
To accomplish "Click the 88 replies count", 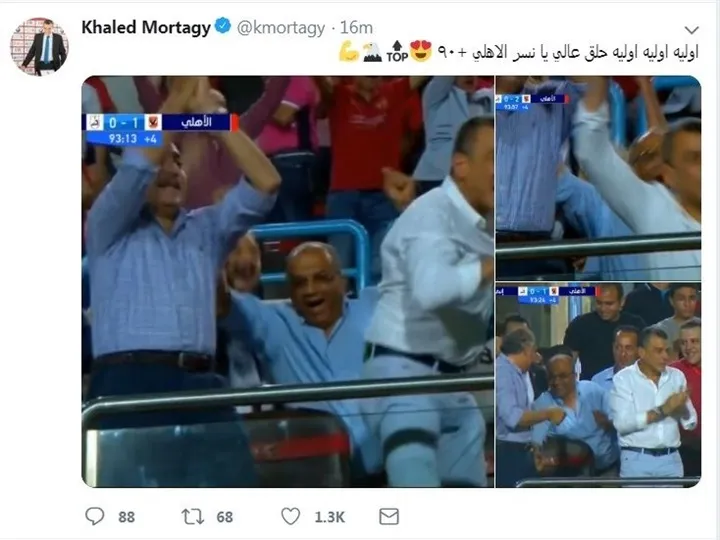I will click(126, 517).
